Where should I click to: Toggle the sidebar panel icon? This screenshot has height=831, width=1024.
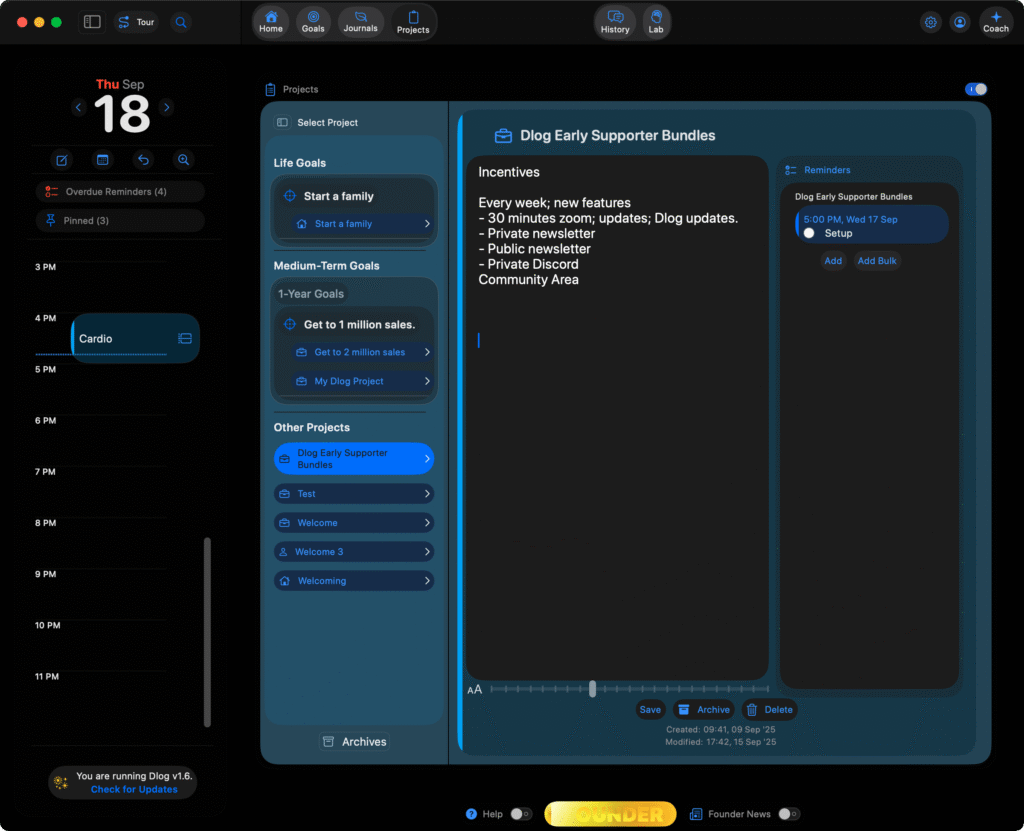coord(92,22)
